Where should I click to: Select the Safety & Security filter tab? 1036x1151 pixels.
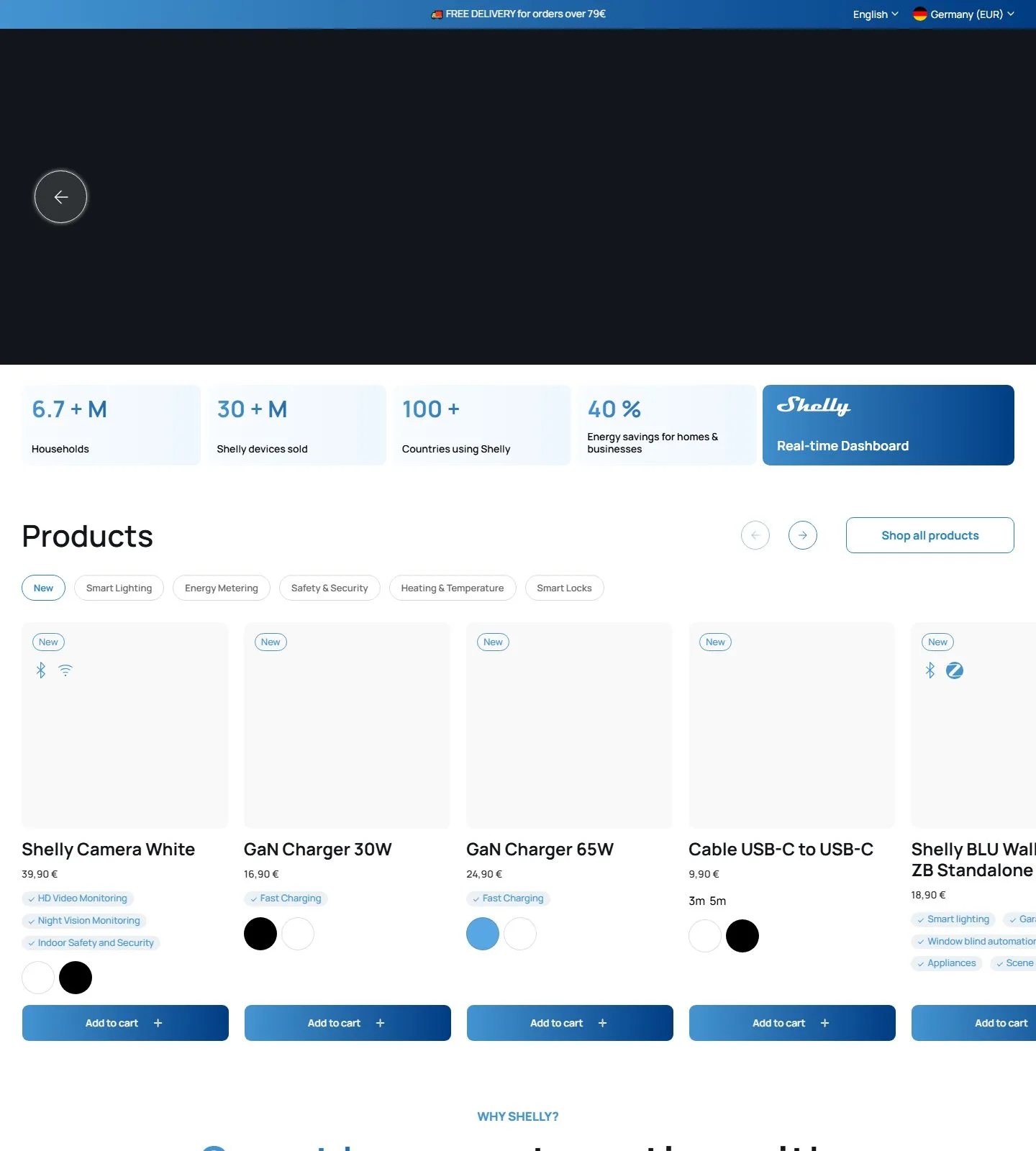coord(330,588)
